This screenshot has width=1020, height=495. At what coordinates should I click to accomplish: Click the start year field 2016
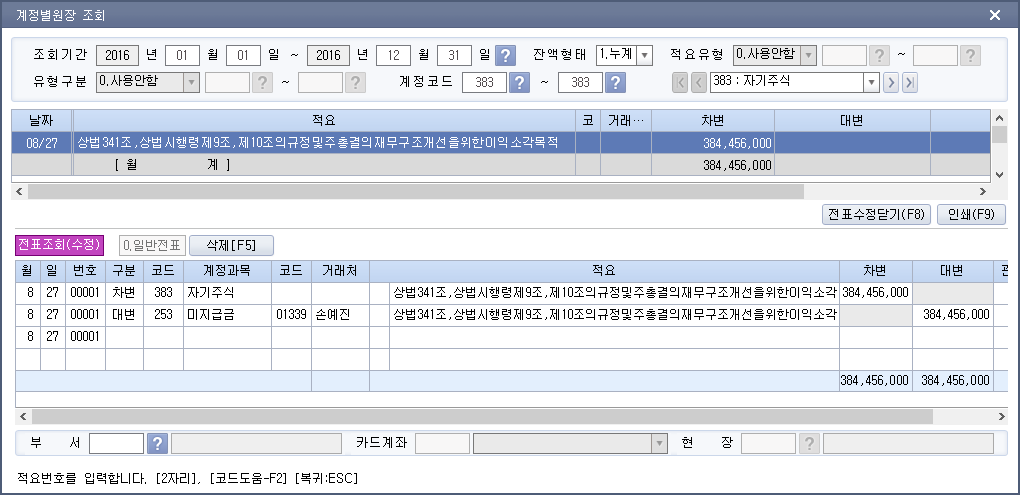118,55
